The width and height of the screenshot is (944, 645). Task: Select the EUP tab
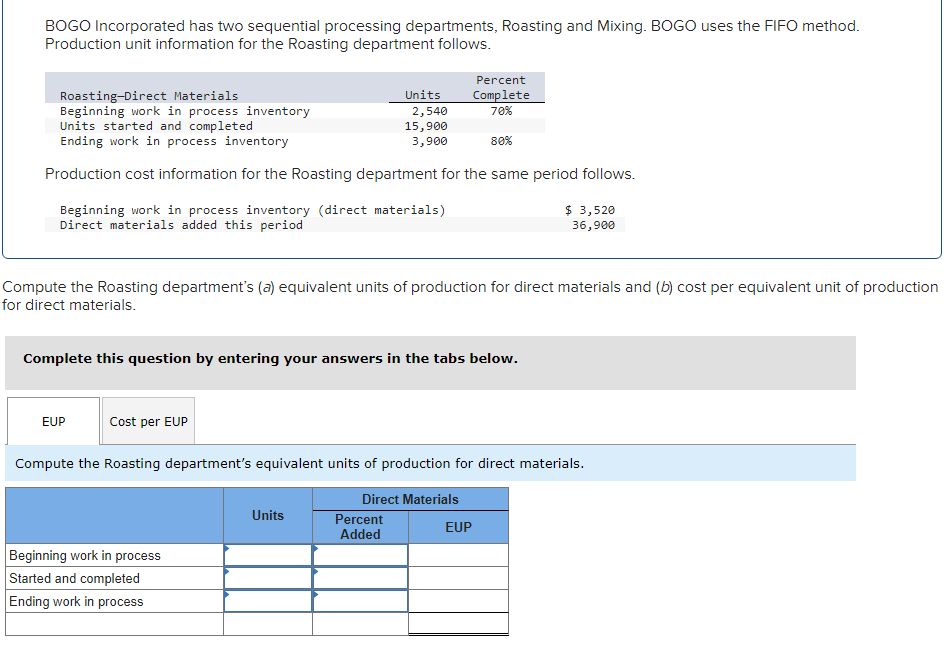pyautogui.click(x=53, y=421)
